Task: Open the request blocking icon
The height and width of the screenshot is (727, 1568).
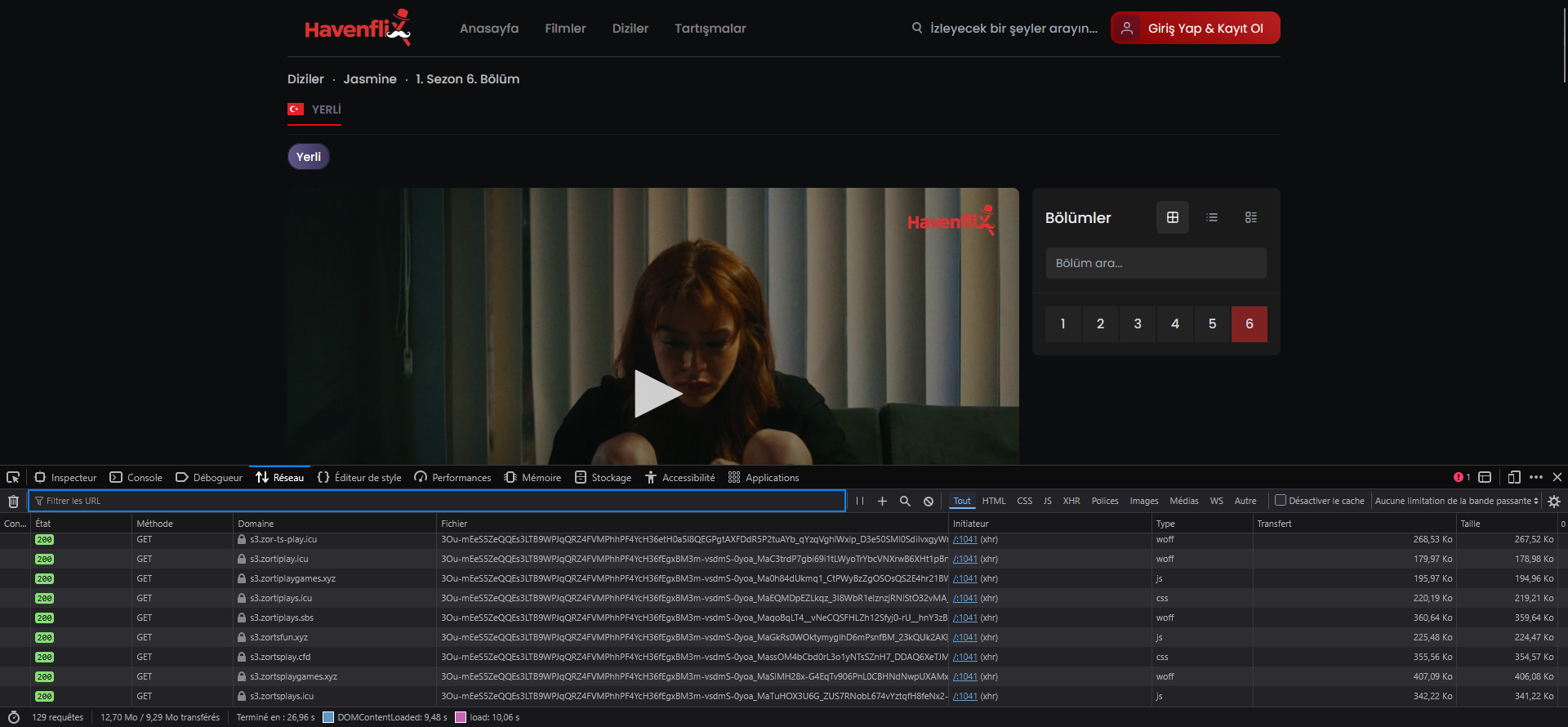Action: pos(929,502)
